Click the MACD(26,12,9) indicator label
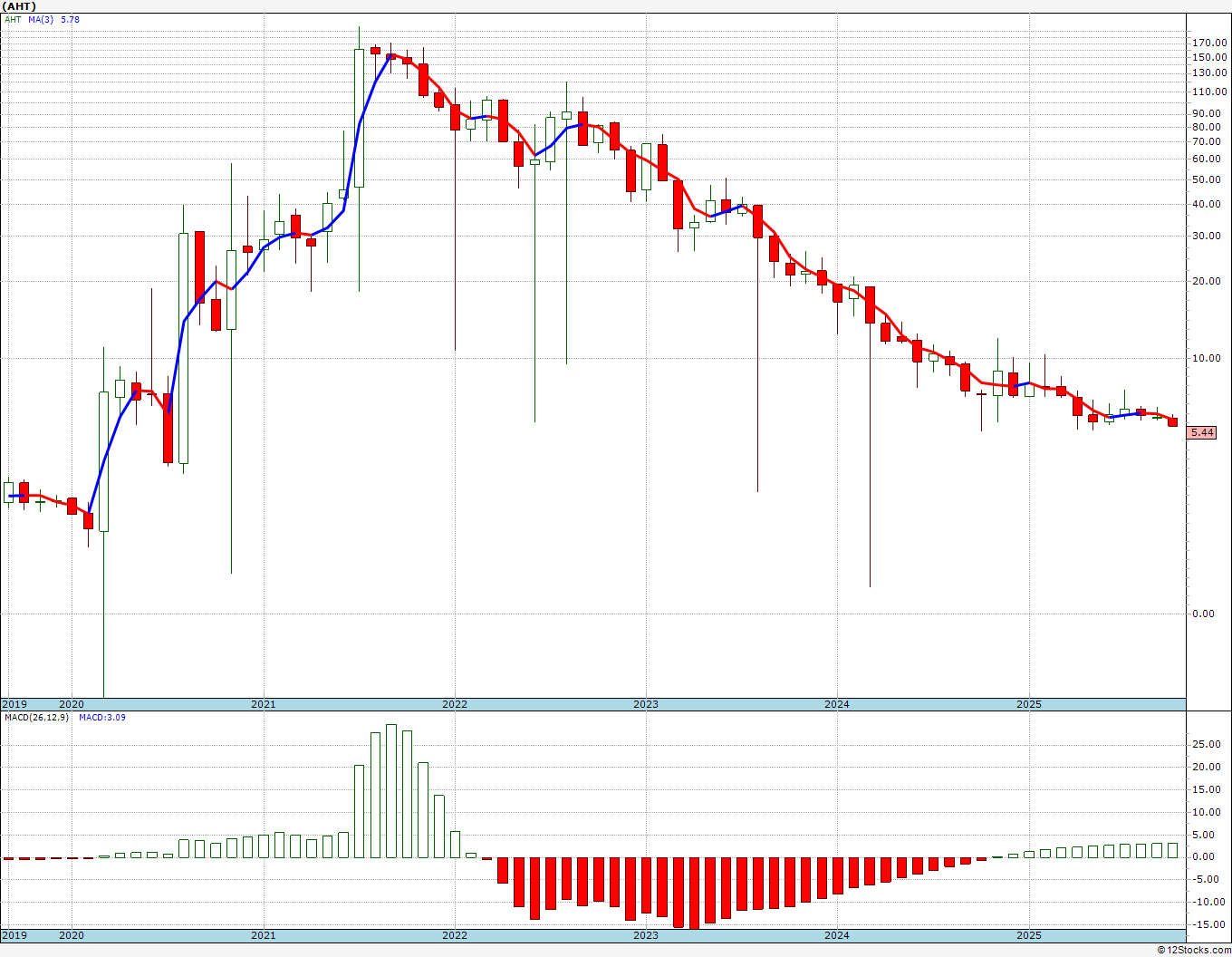This screenshot has width=1232, height=957. [36, 718]
